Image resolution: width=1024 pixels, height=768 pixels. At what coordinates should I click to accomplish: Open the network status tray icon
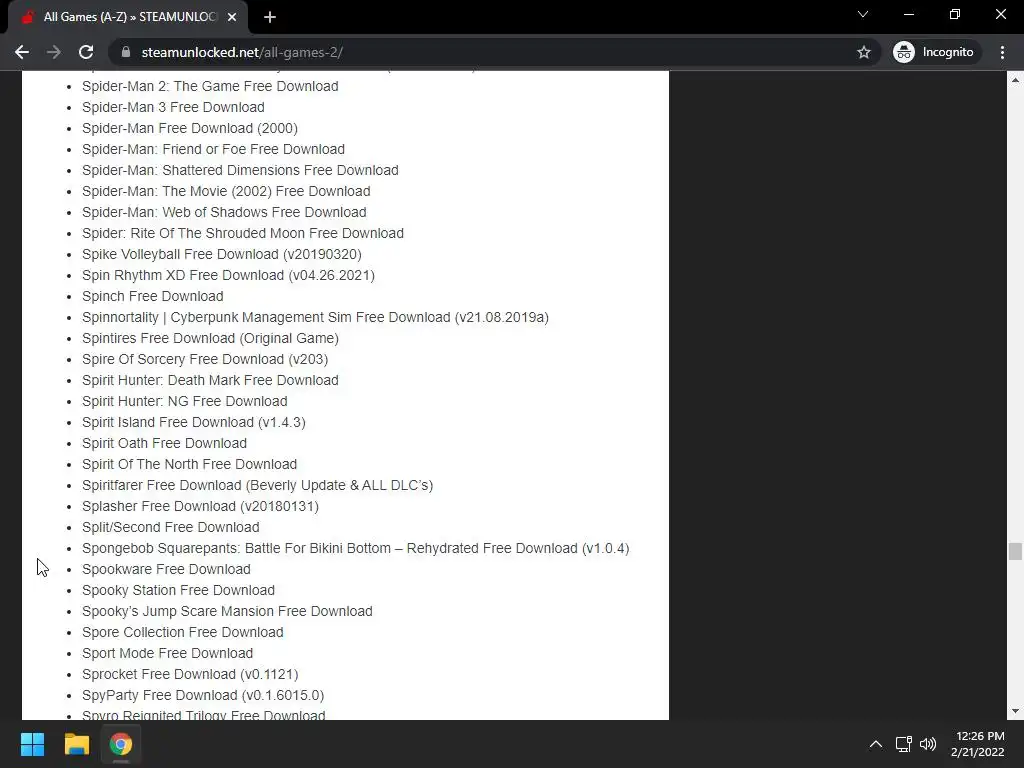click(904, 744)
